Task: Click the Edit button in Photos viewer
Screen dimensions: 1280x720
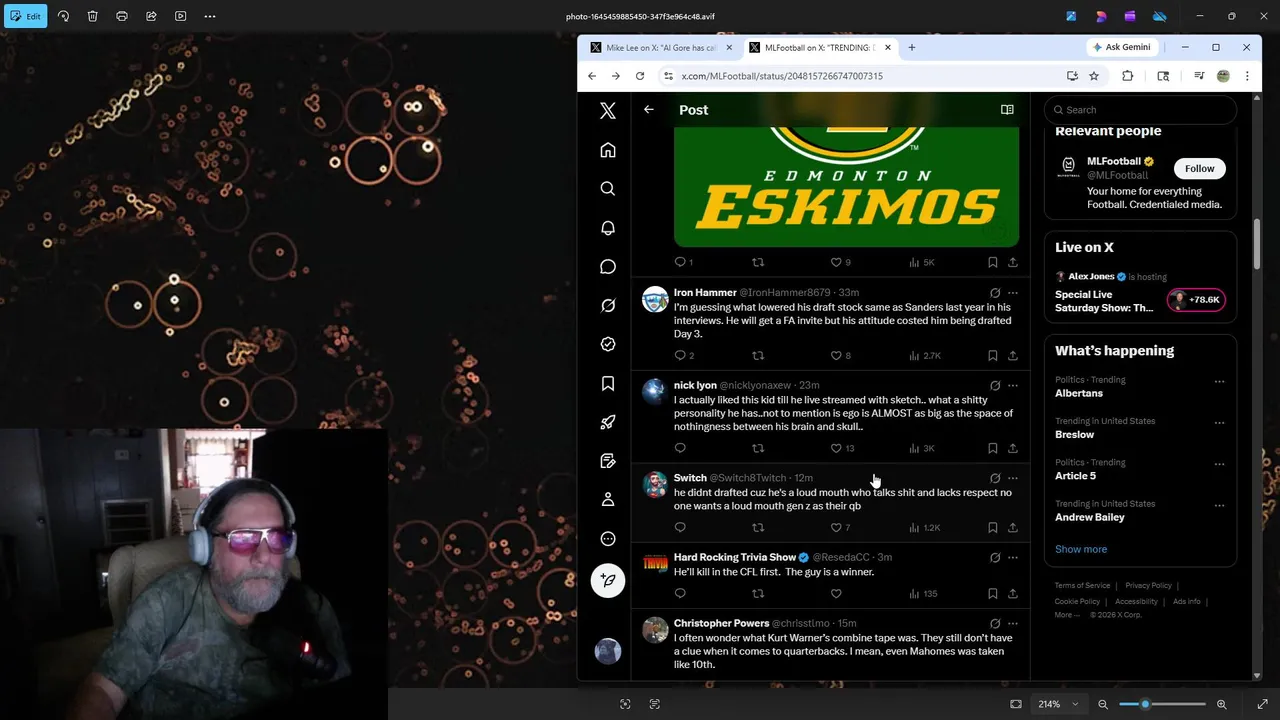Action: (24, 16)
